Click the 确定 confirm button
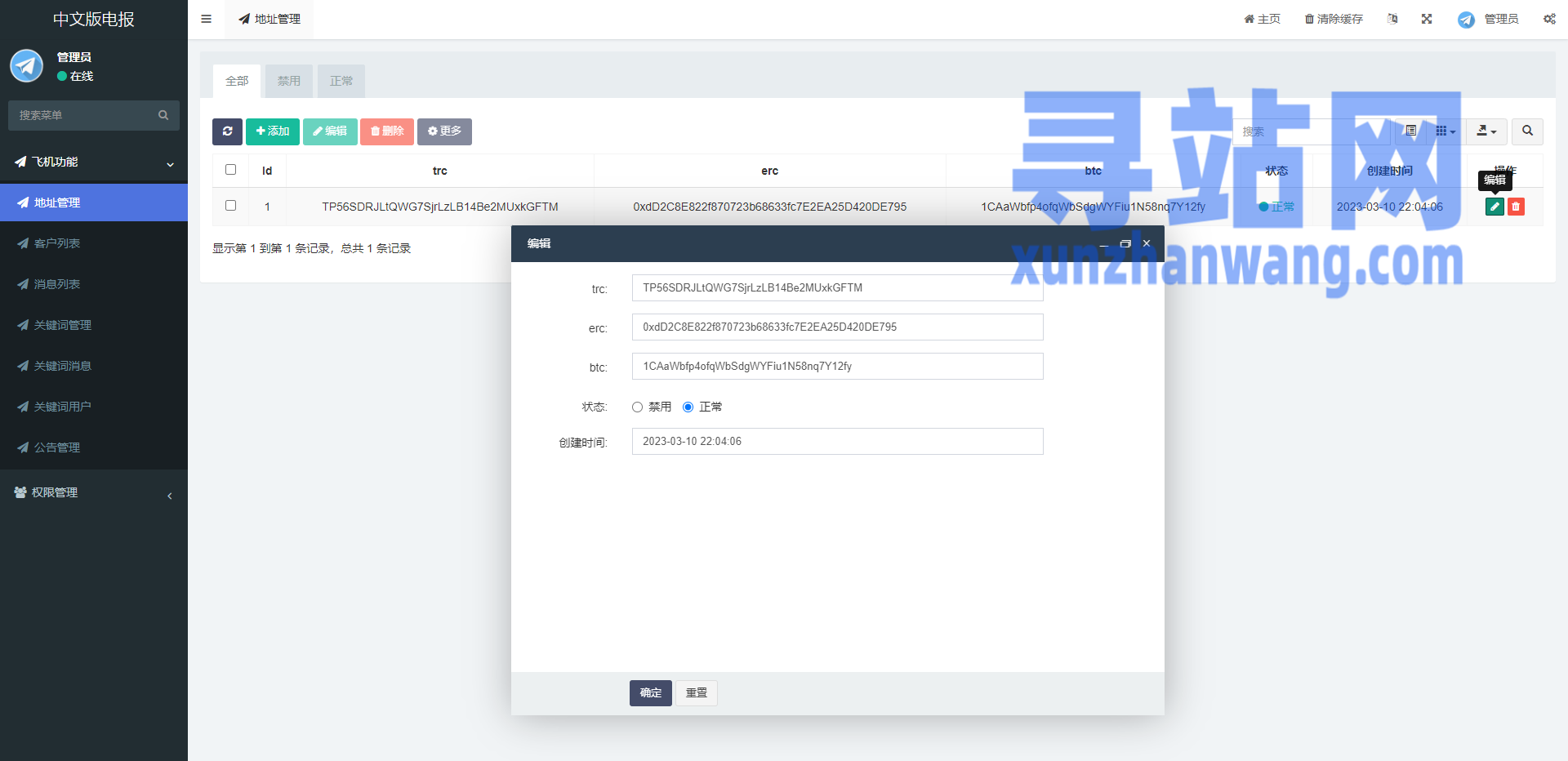This screenshot has width=1568, height=761. 651,693
